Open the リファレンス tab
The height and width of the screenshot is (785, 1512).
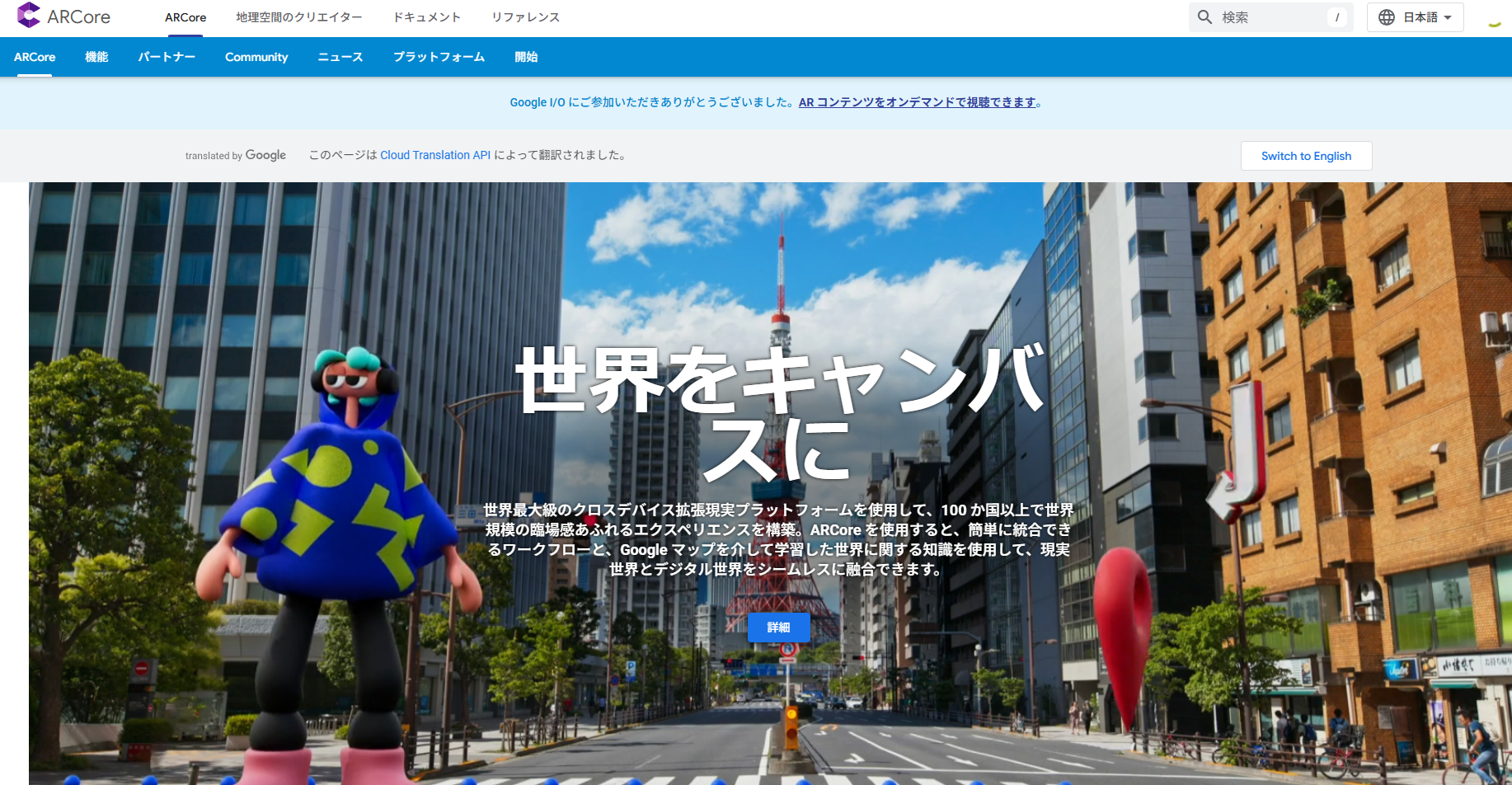coord(526,17)
